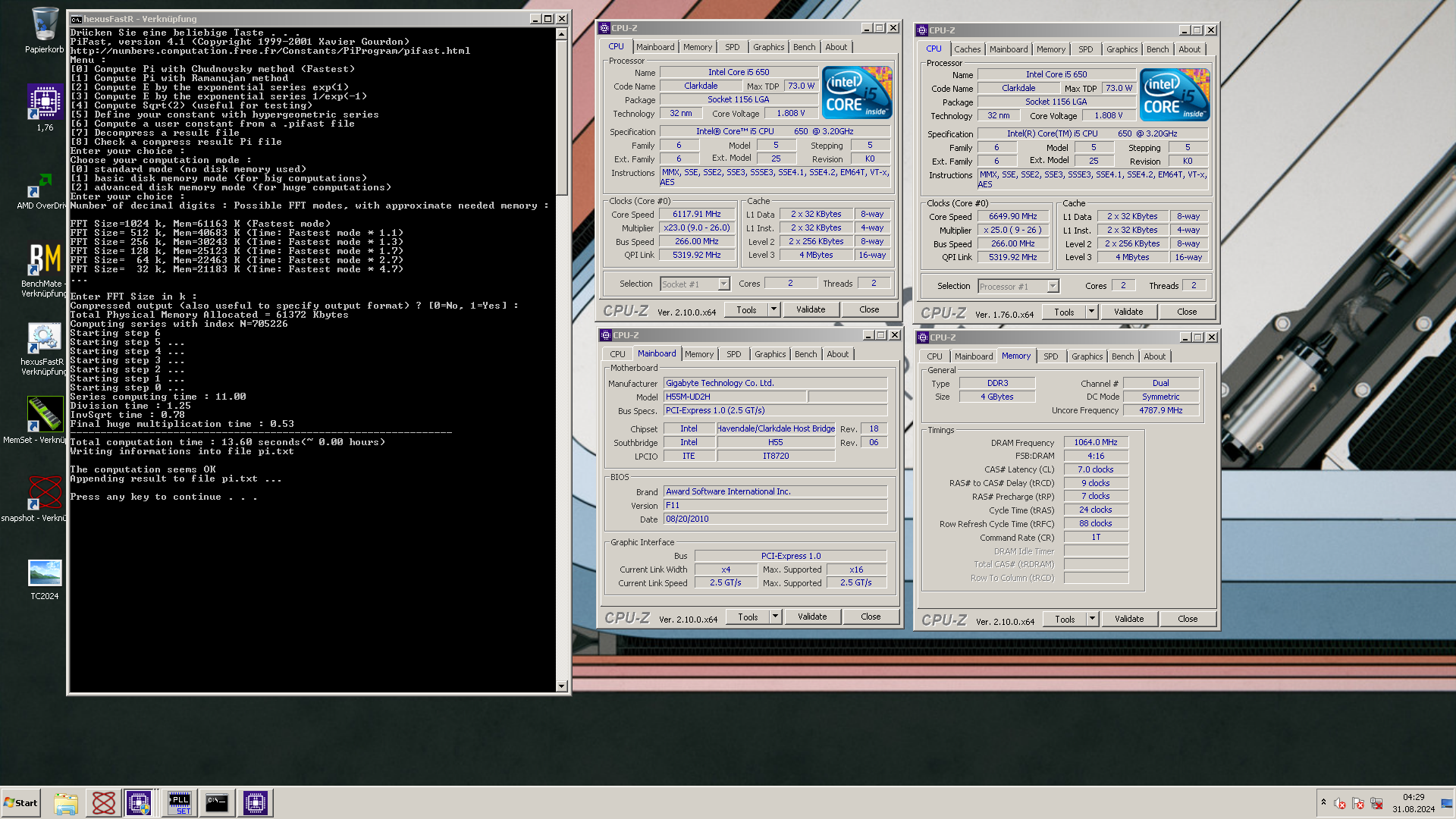Click scroll down arrow in console window
1456x819 pixels.
(x=561, y=686)
